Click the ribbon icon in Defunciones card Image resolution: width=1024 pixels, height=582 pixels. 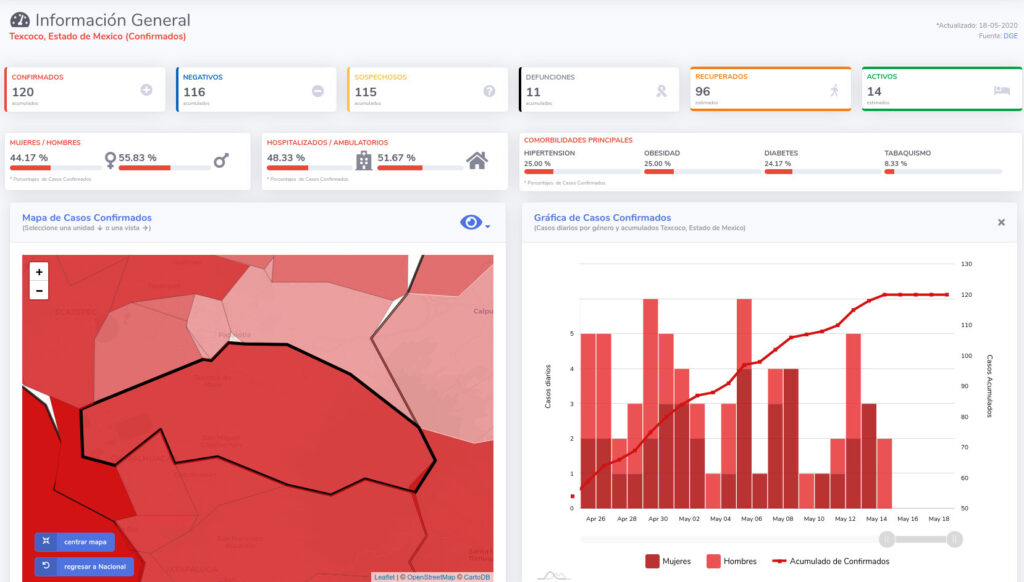click(x=661, y=91)
